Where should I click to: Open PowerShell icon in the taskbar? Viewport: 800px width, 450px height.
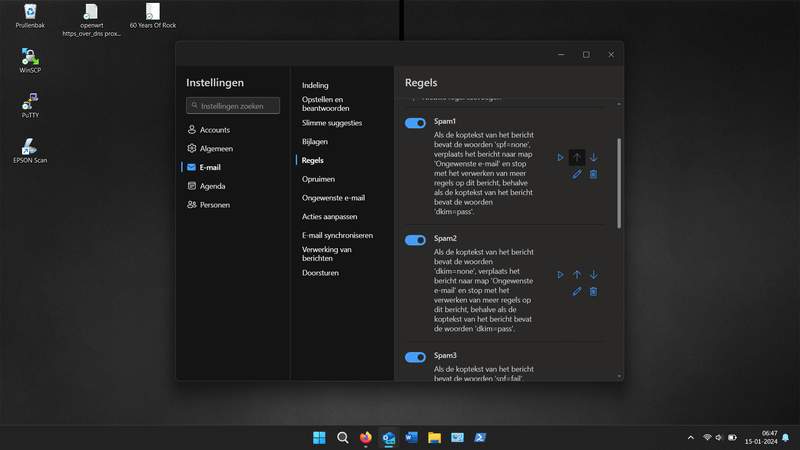point(480,438)
